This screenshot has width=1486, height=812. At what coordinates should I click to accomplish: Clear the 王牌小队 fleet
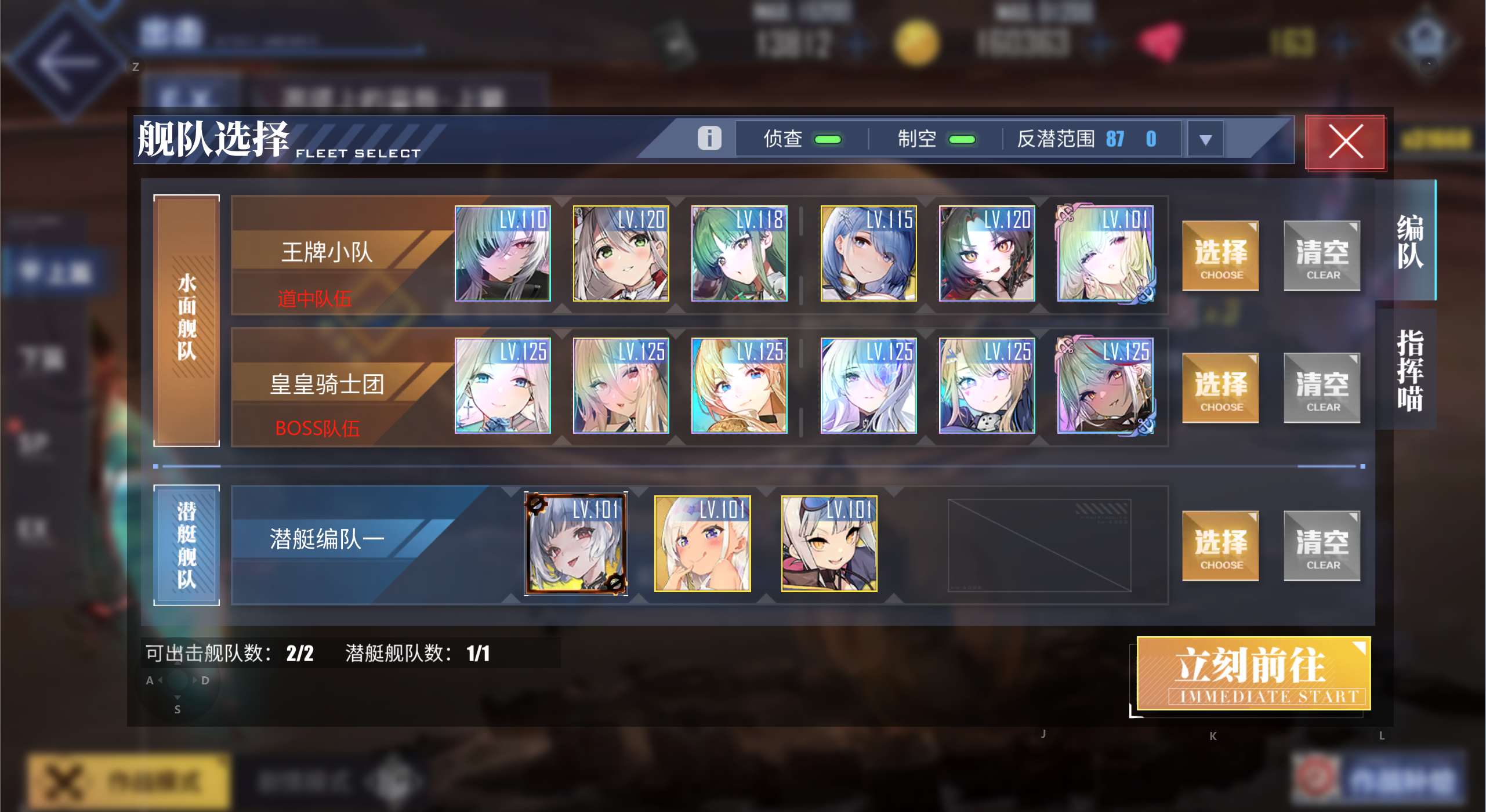pos(1322,256)
